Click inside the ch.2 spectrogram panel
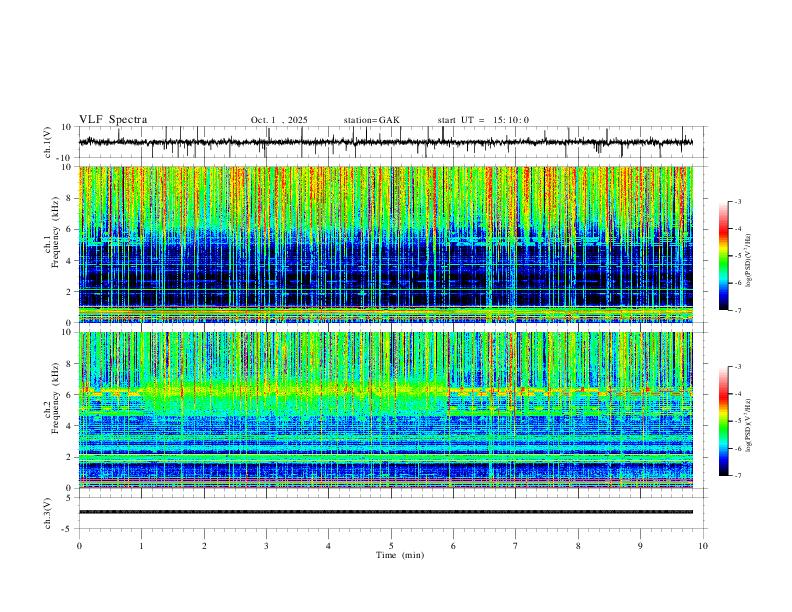This screenshot has height=612, width=792. 386,410
